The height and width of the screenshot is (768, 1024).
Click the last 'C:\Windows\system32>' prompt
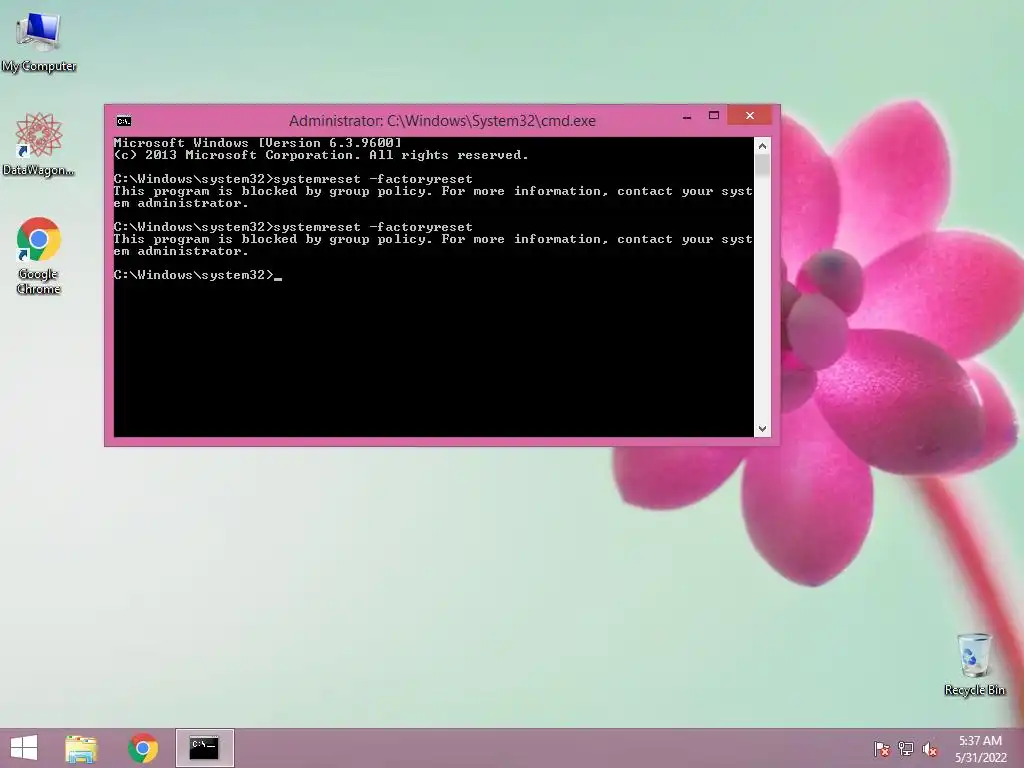point(194,275)
